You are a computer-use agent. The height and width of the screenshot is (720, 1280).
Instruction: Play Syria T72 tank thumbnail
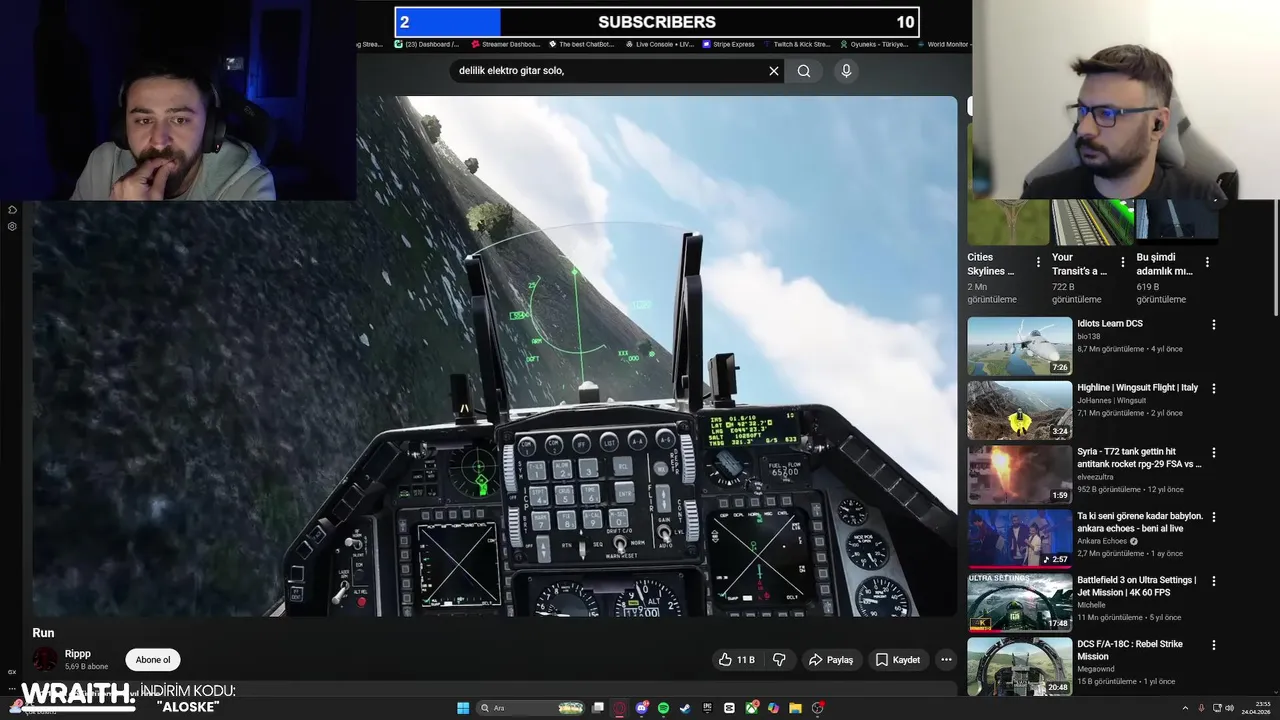pos(1019,474)
